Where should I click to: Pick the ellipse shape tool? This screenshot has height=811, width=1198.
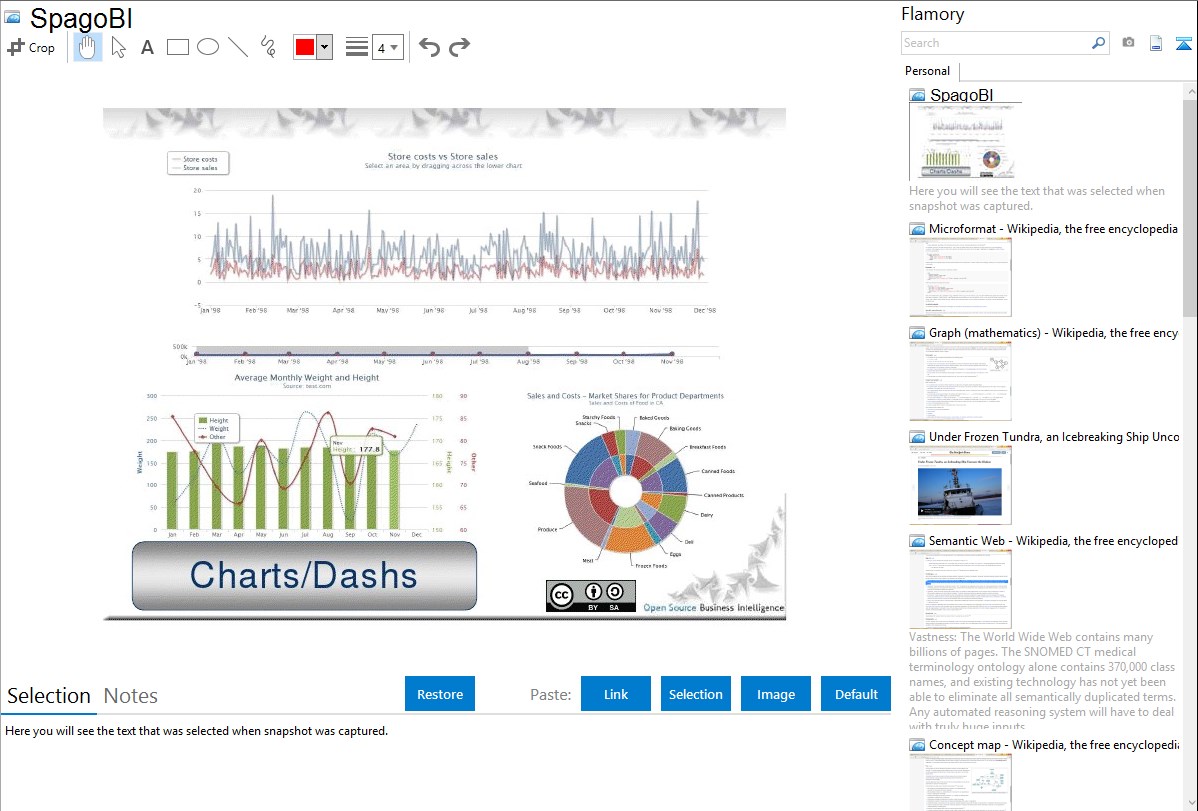(x=208, y=47)
